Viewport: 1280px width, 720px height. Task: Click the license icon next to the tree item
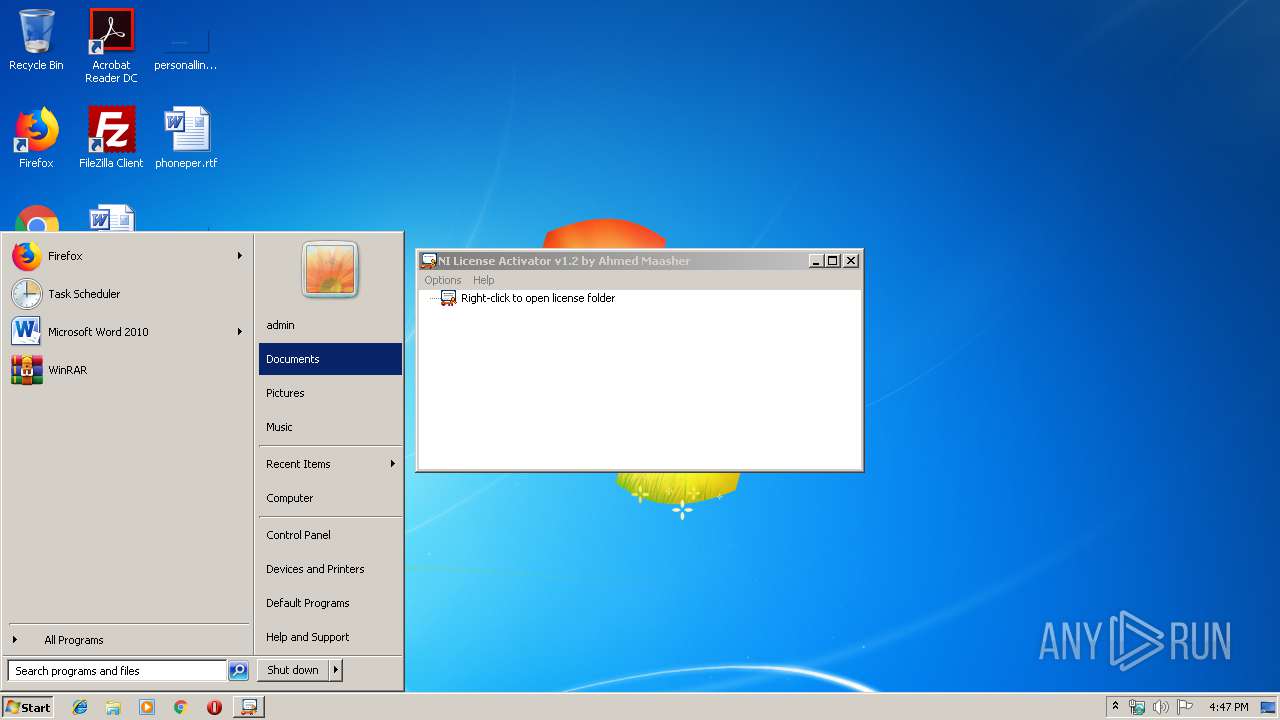(448, 298)
